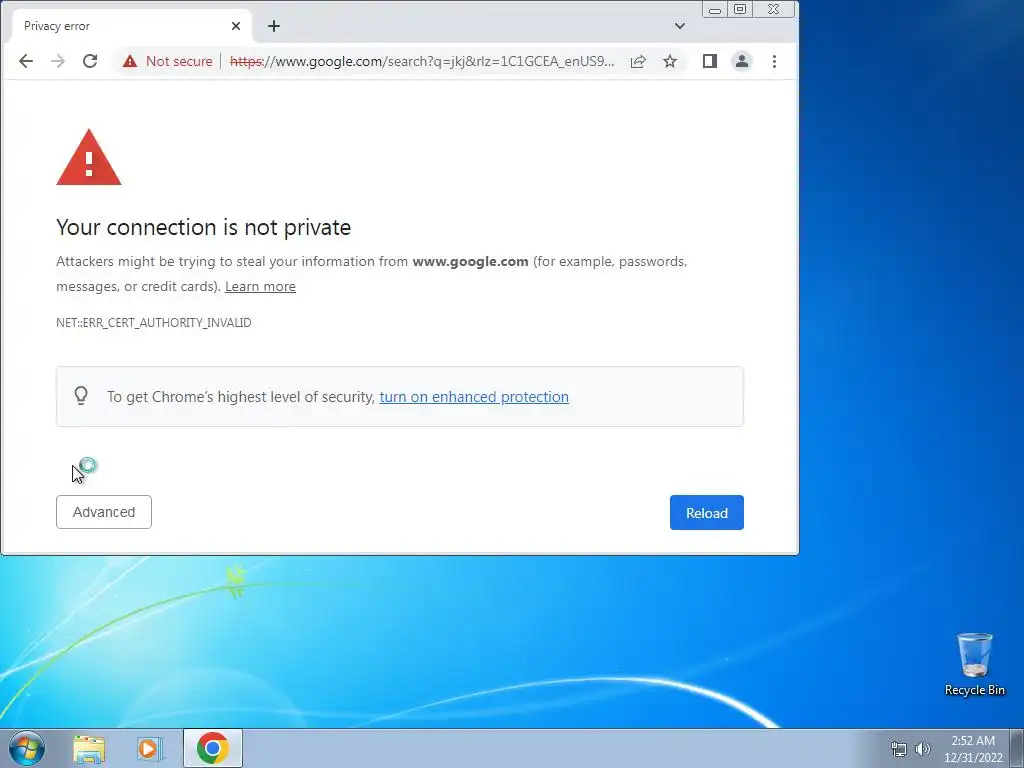Maximize the Chrome window
Image resolution: width=1024 pixels, height=768 pixels.
[x=740, y=10]
